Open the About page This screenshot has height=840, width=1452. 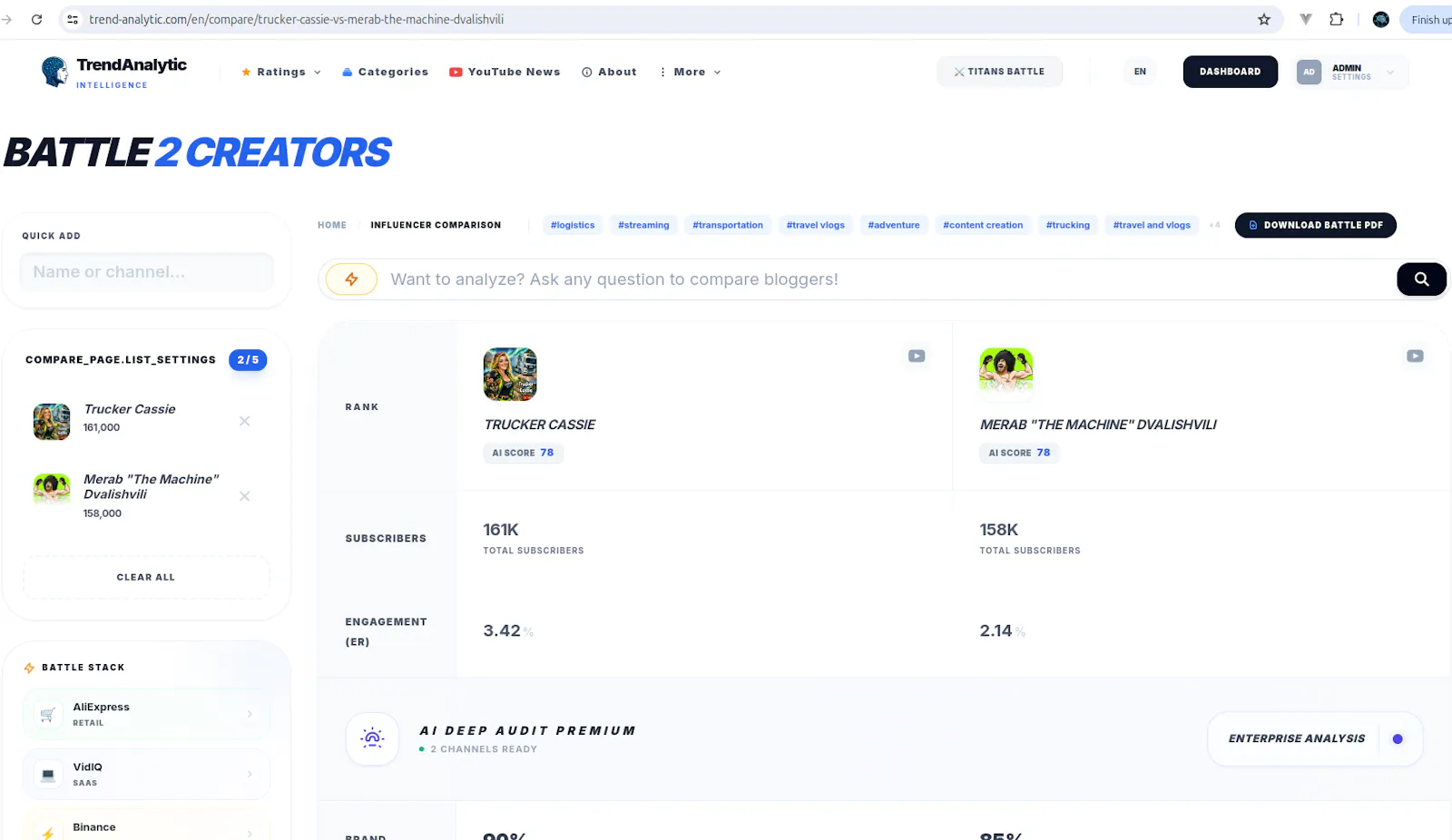609,72
